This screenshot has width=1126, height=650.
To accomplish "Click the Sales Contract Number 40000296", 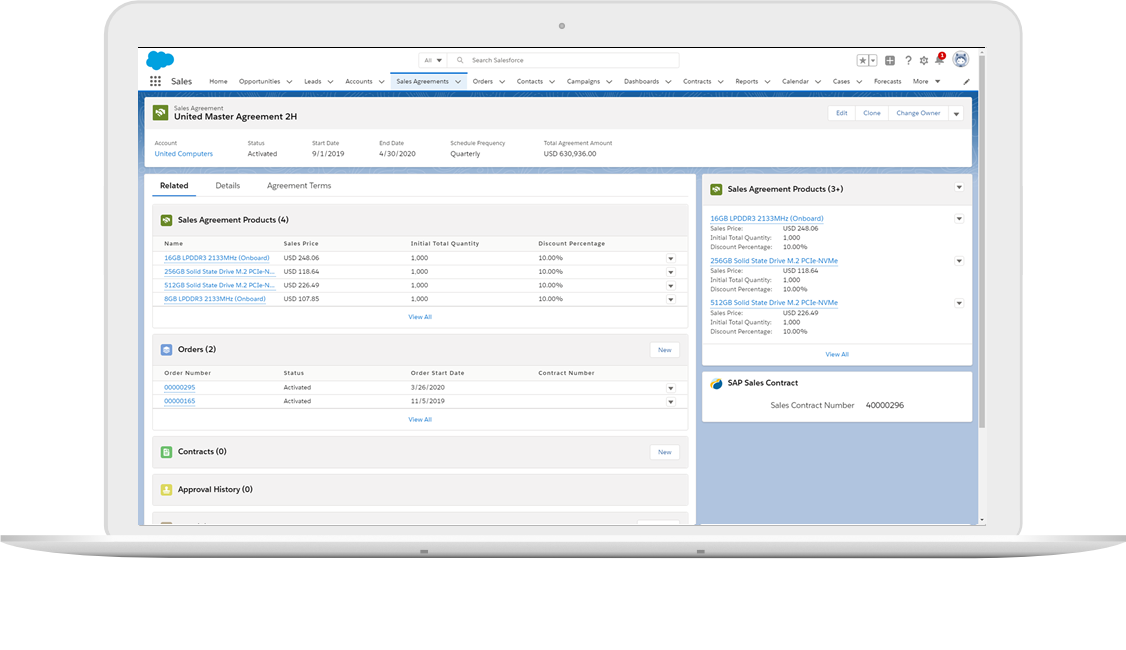I will coord(885,405).
